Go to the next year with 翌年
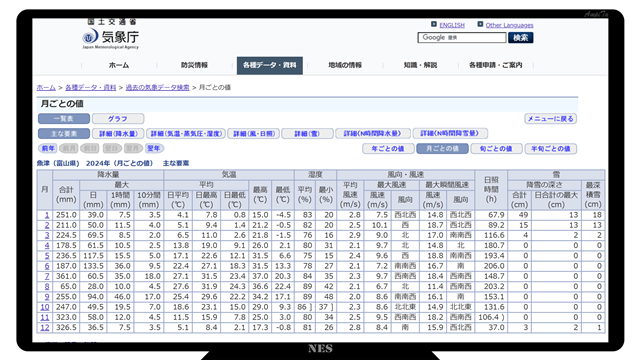The height and width of the screenshot is (360, 640). tap(154, 148)
